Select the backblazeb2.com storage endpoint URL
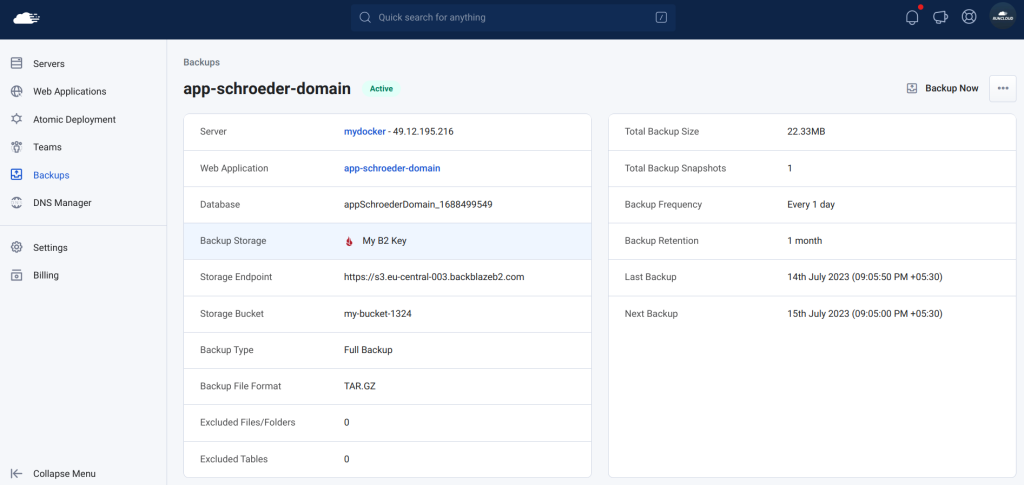1024x485 pixels. click(434, 277)
